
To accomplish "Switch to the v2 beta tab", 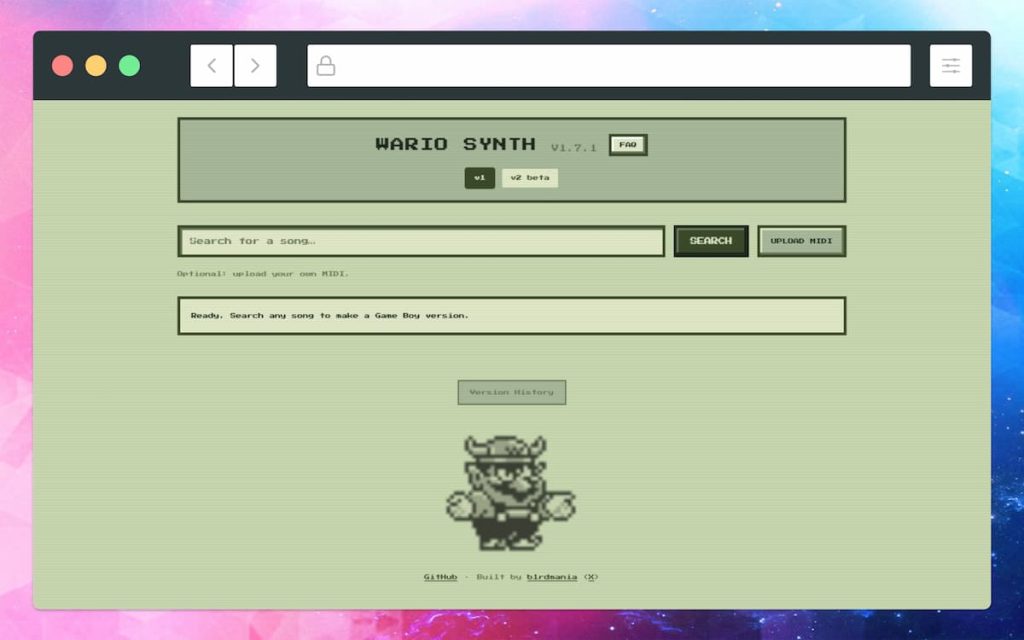I will [530, 178].
